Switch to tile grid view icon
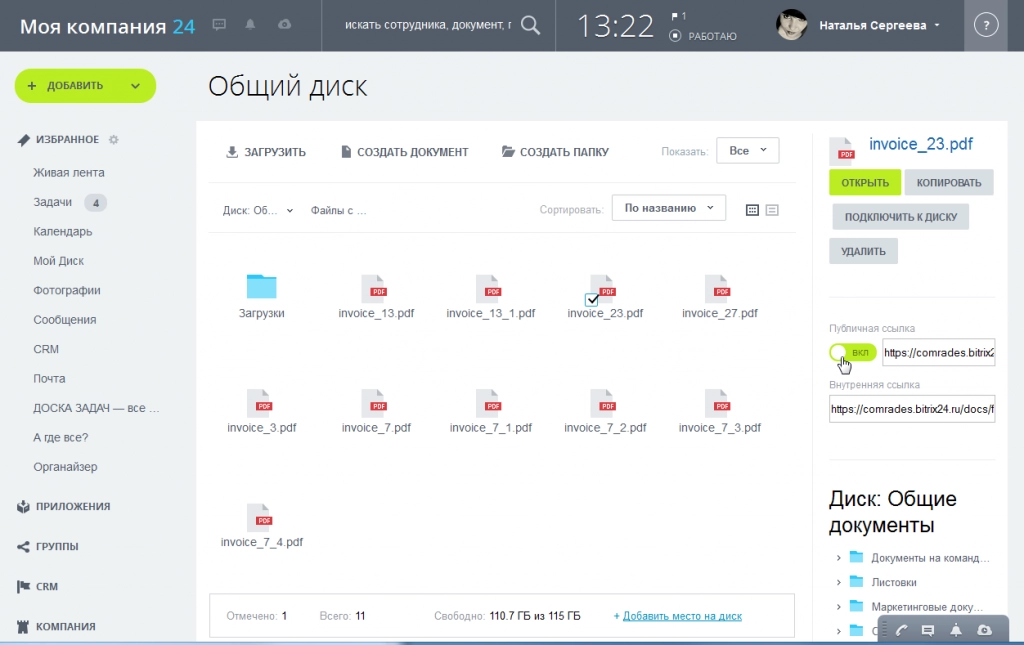Screen dimensions: 1024x645 click(x=753, y=209)
